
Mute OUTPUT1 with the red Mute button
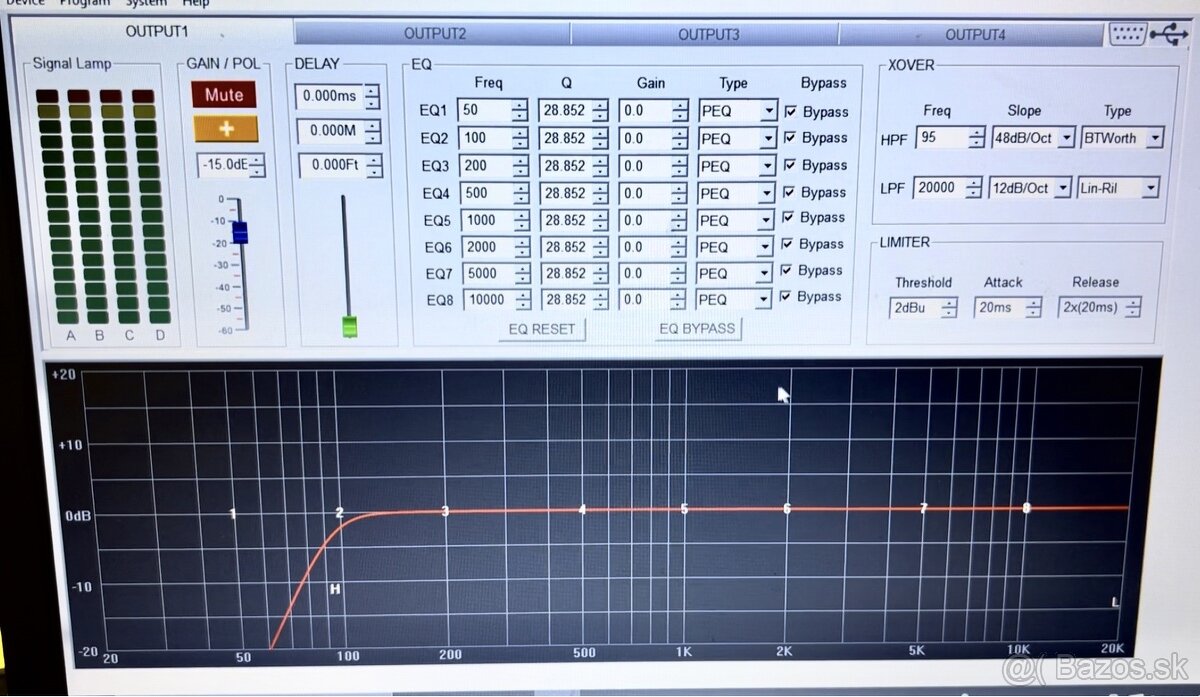(223, 94)
